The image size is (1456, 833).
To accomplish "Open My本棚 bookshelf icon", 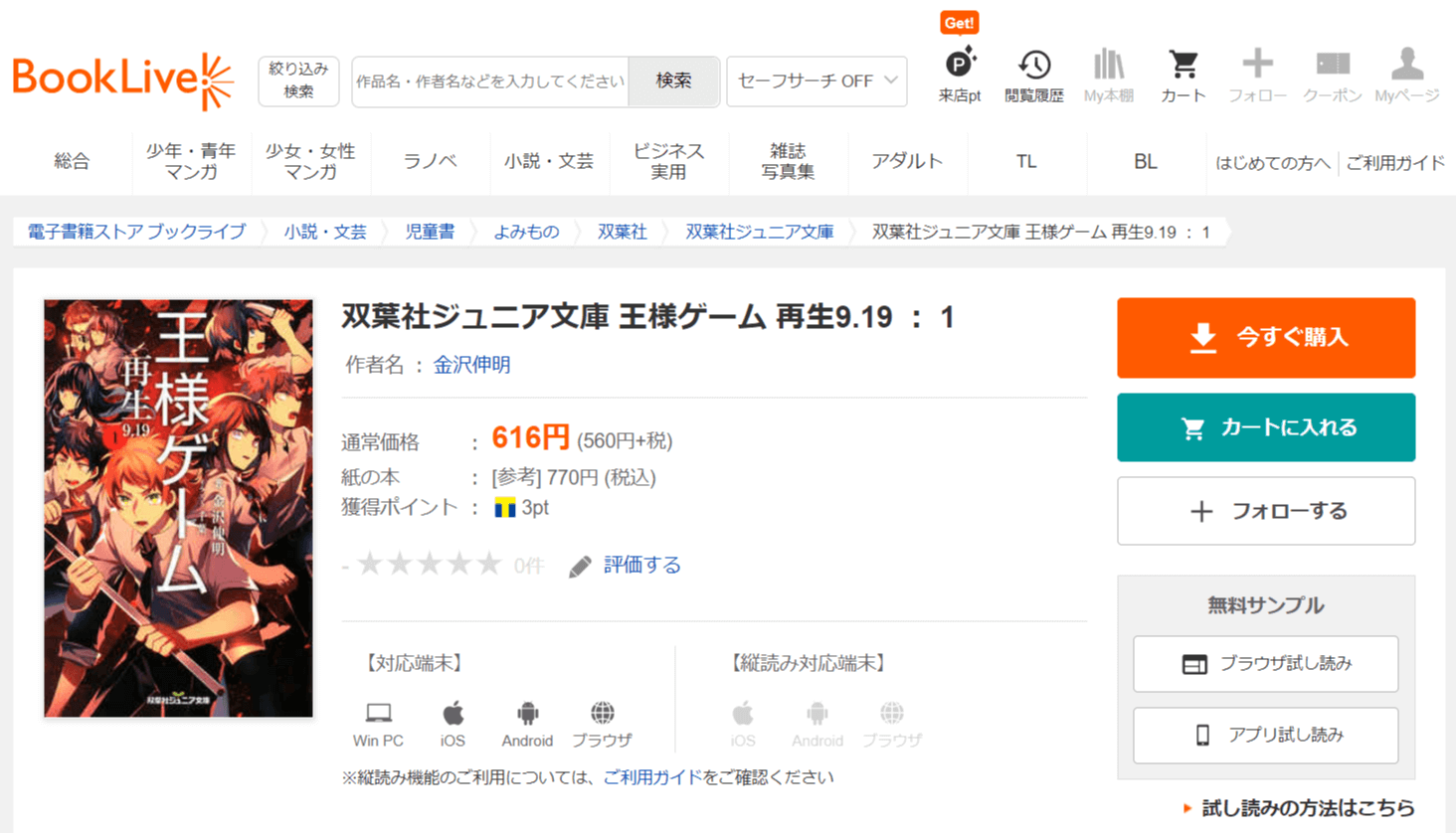I will 1109,75.
